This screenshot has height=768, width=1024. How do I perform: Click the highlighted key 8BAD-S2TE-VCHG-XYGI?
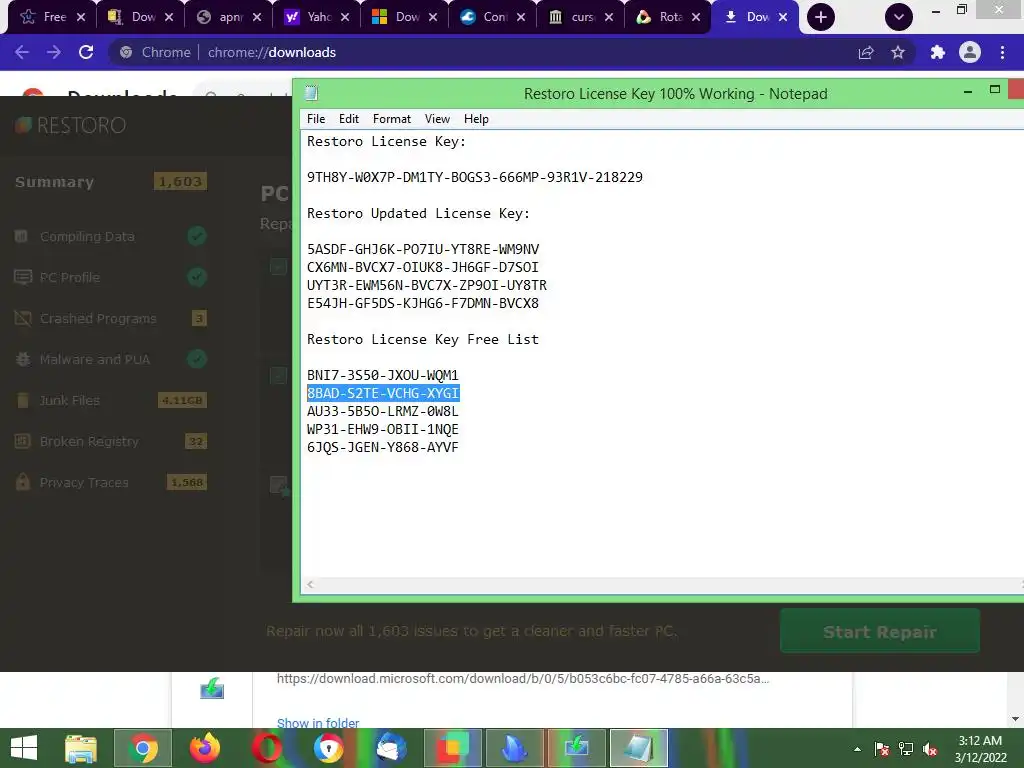click(383, 393)
